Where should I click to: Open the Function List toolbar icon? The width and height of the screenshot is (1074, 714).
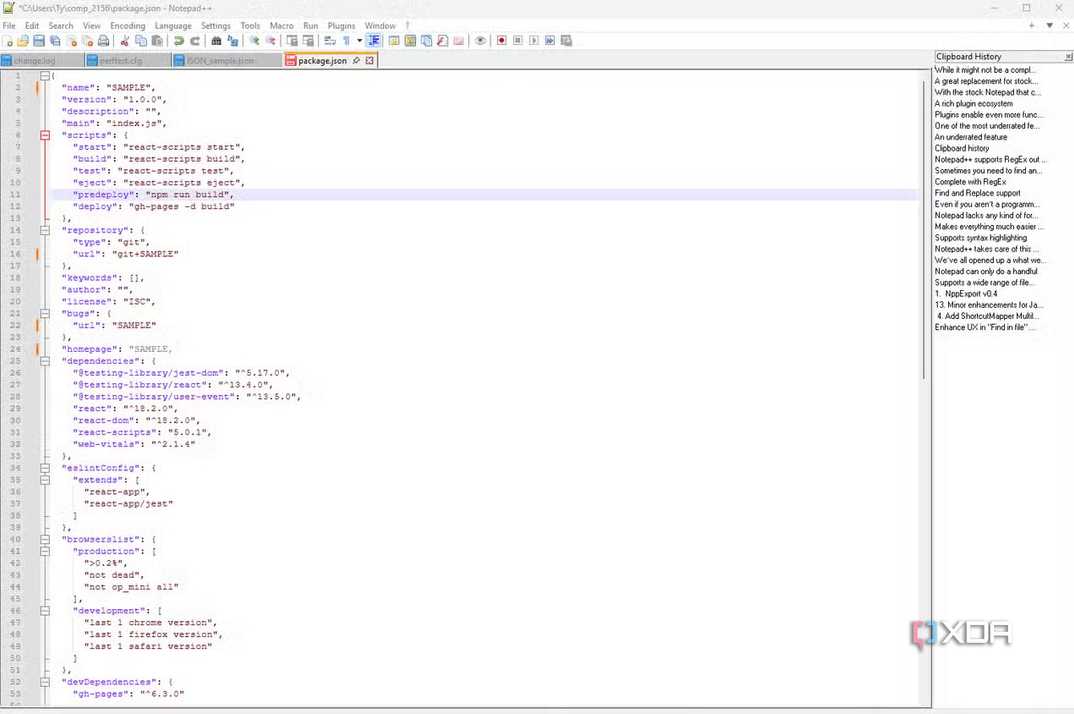[x=442, y=41]
